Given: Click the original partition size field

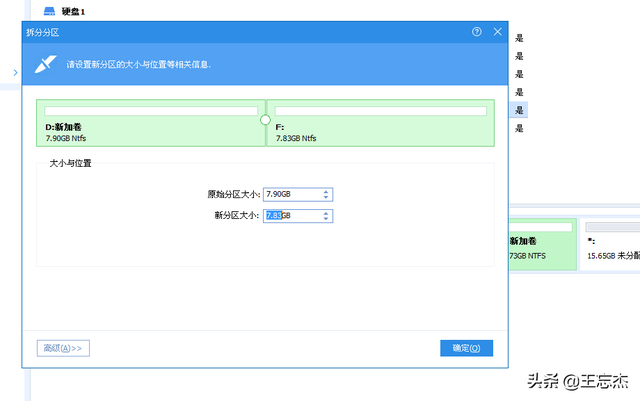Looking at the screenshot, I should click(x=298, y=194).
